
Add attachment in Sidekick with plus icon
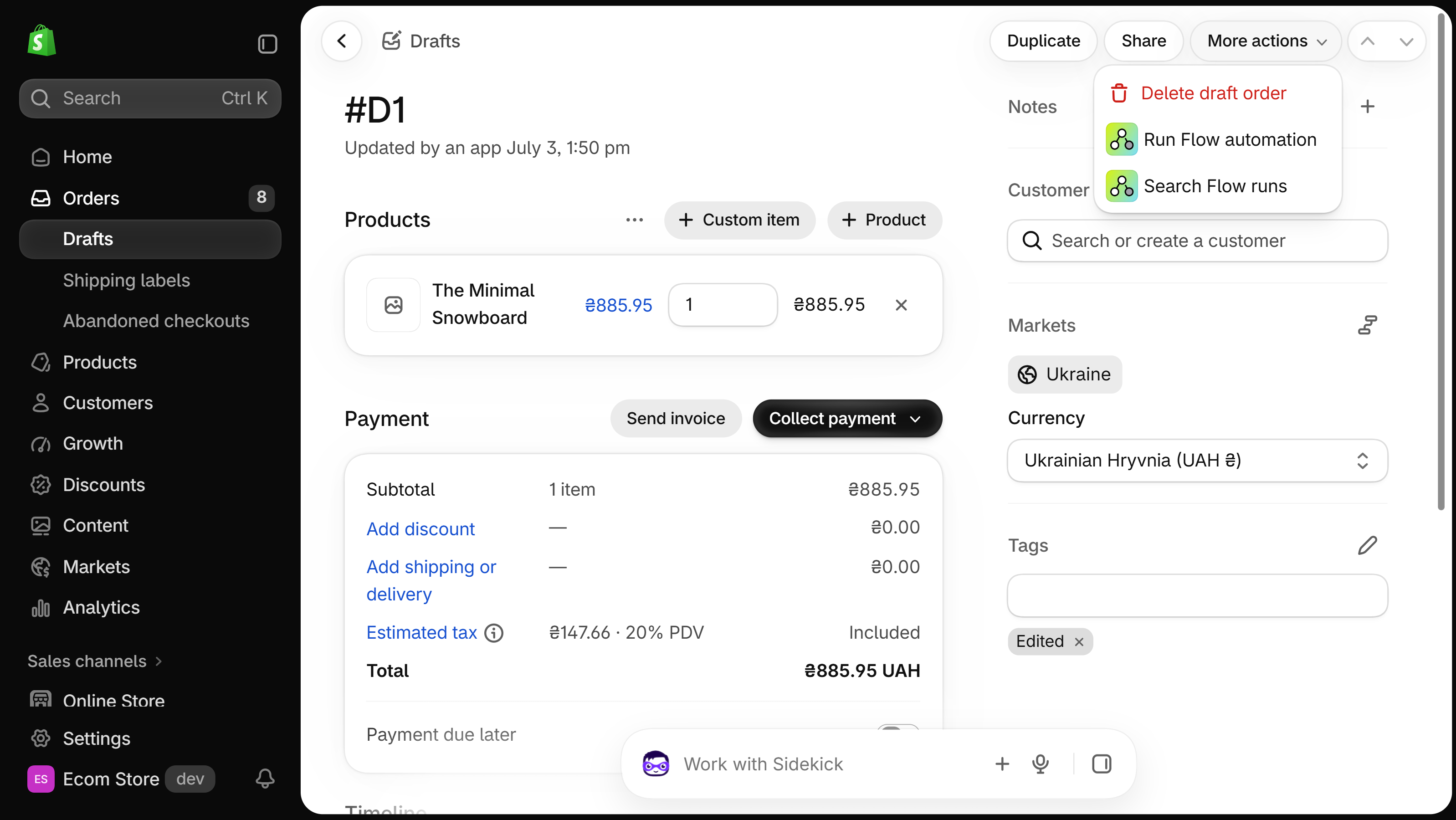pyautogui.click(x=1001, y=764)
